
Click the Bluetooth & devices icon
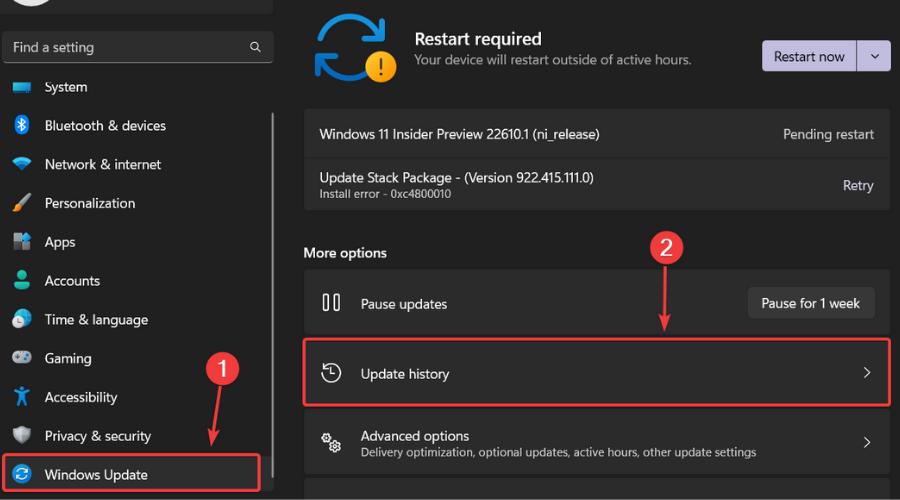click(22, 125)
